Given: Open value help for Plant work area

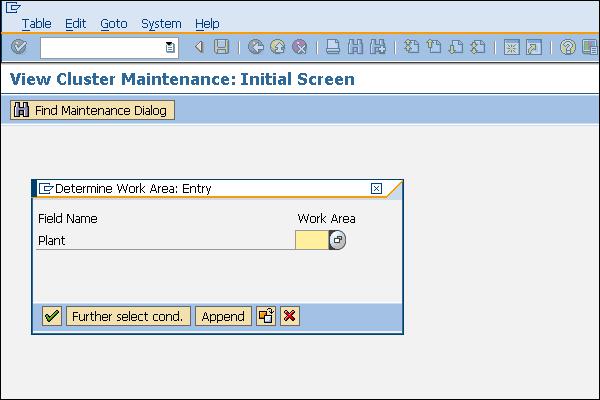Looking at the screenshot, I should point(337,240).
